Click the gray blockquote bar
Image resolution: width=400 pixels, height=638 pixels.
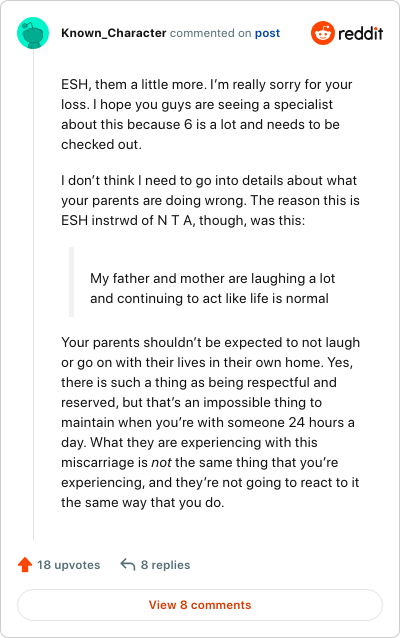pos(72,282)
